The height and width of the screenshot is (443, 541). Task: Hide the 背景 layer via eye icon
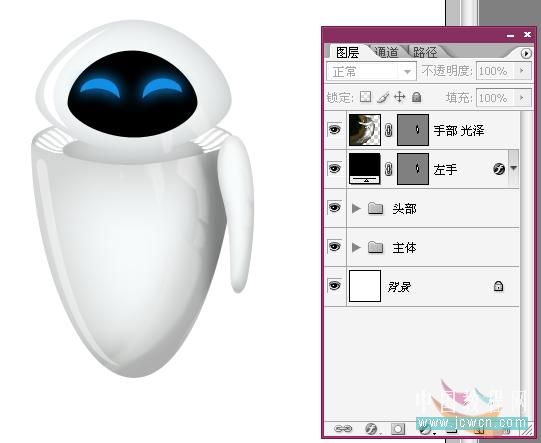(334, 286)
